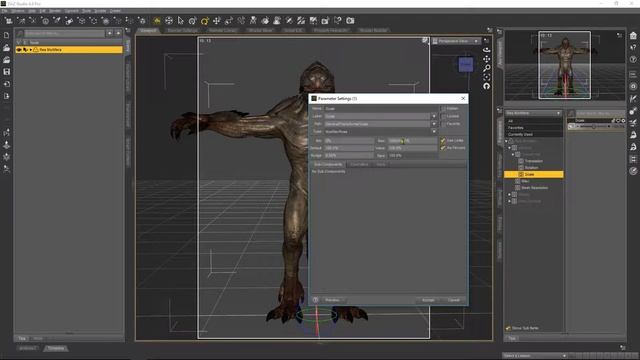Click the New Scene icon in left sidebar
The width and height of the screenshot is (640, 360).
point(7,36)
